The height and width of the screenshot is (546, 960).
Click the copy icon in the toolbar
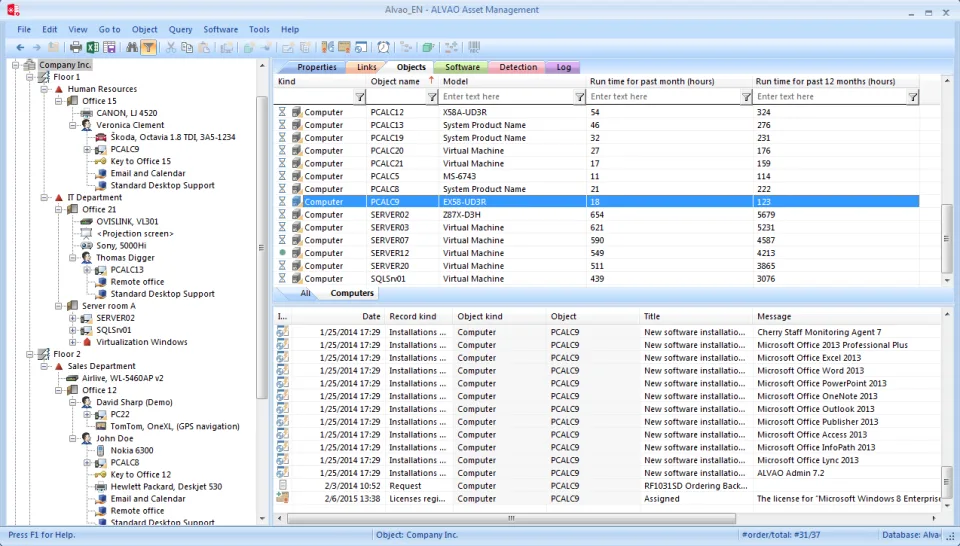[x=187, y=47]
